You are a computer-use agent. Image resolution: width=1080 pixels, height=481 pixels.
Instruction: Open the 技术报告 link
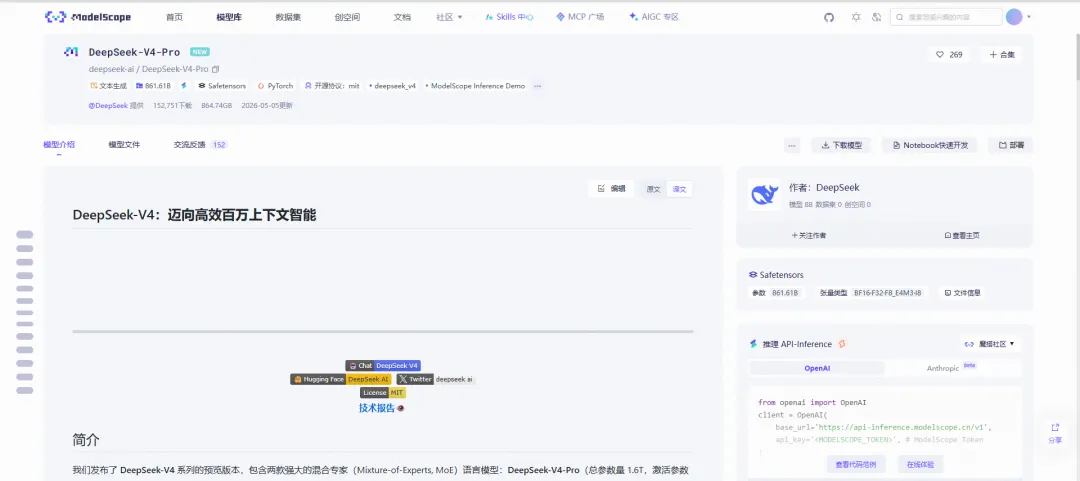click(x=377, y=408)
